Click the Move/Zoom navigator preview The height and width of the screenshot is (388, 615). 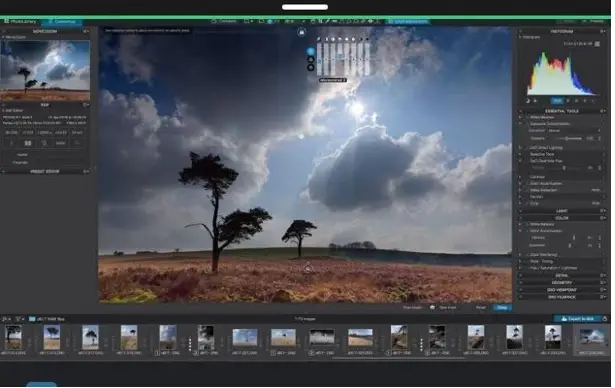(45, 71)
